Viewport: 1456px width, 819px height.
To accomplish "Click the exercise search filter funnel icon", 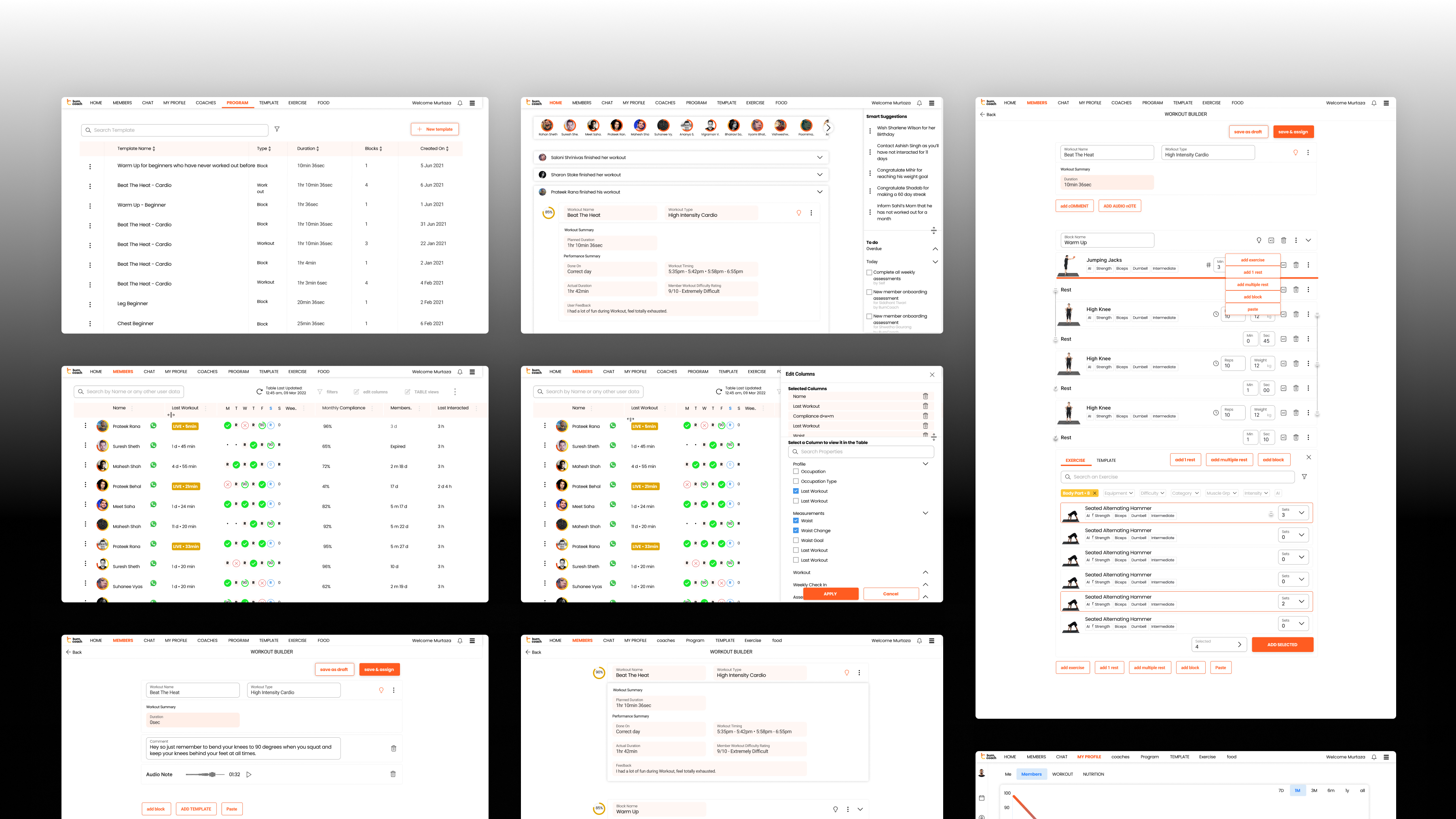I will (1304, 476).
